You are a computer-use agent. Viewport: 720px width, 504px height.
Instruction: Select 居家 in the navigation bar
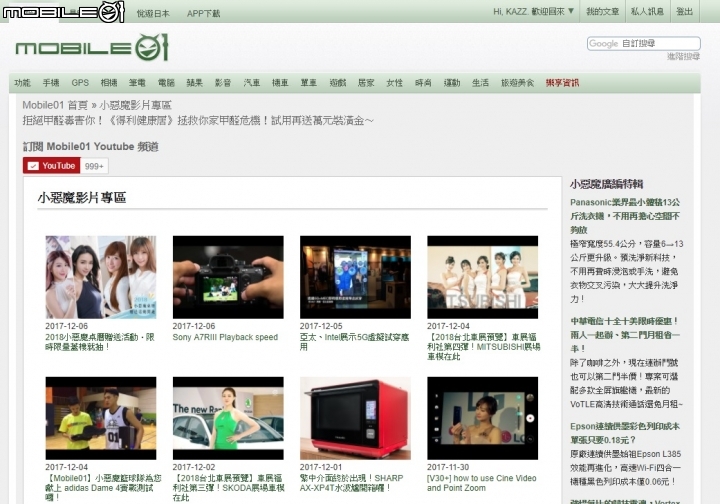pyautogui.click(x=366, y=83)
